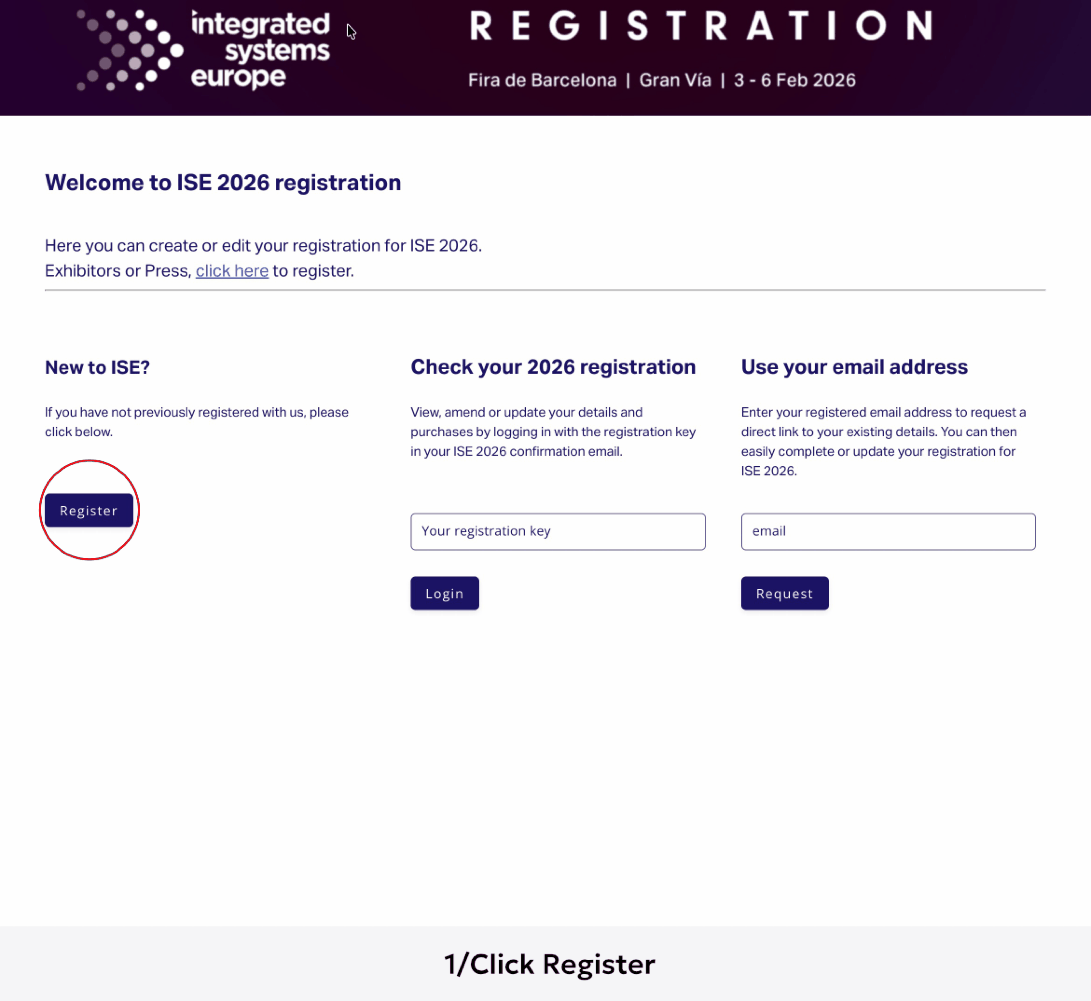
Task: Focus the "Your registration key" input field
Action: pos(558,531)
